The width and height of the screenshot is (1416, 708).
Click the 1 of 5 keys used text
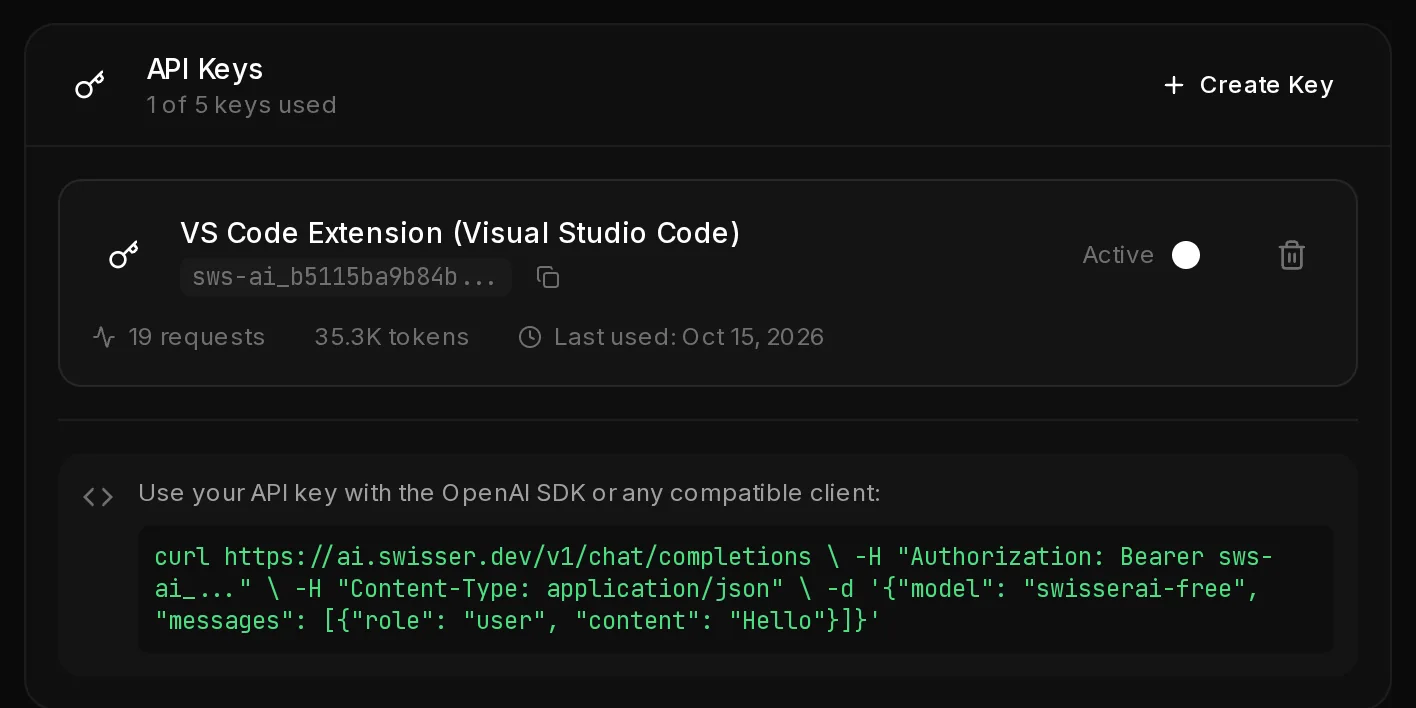(x=241, y=105)
